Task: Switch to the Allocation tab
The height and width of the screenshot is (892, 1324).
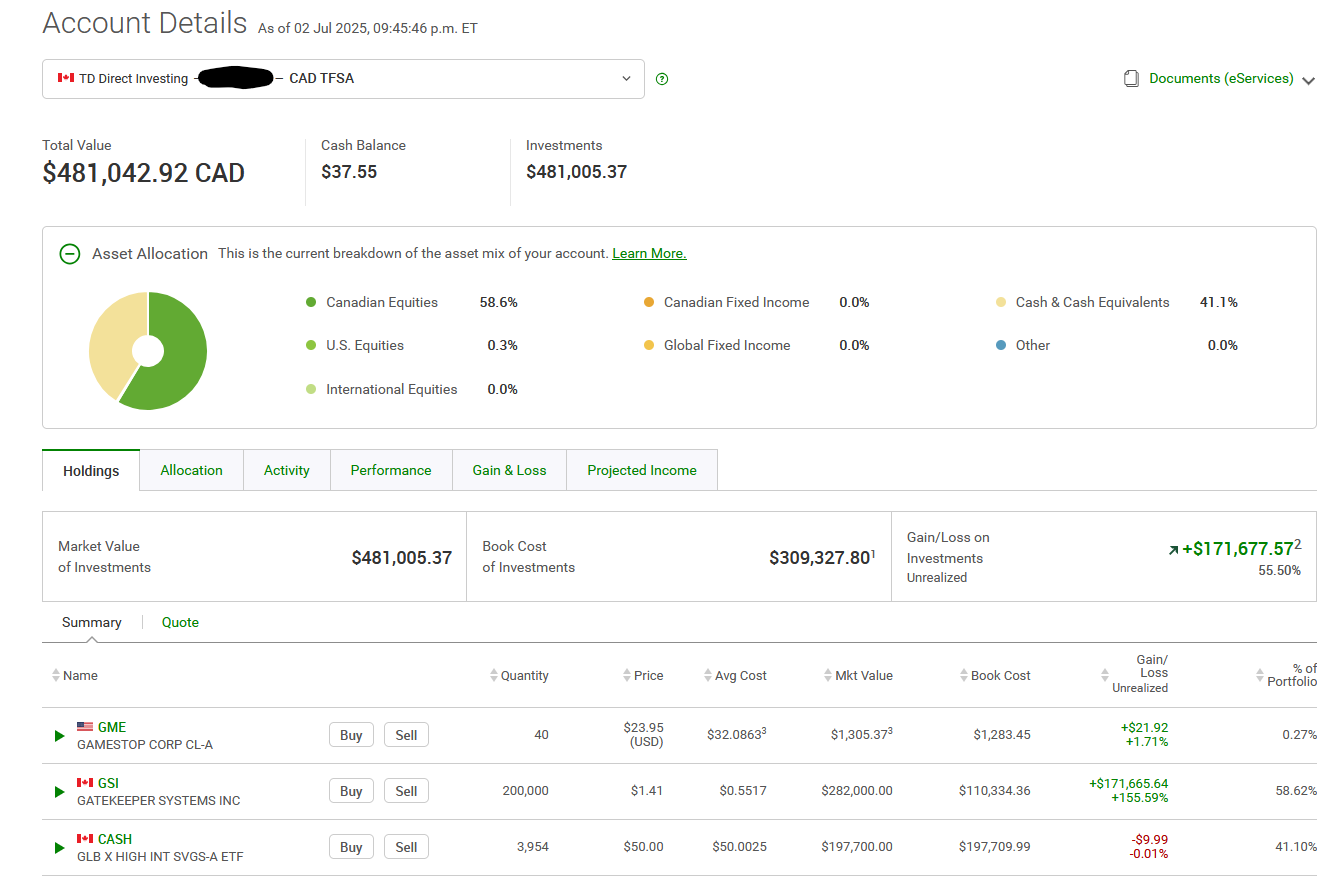Action: (192, 470)
